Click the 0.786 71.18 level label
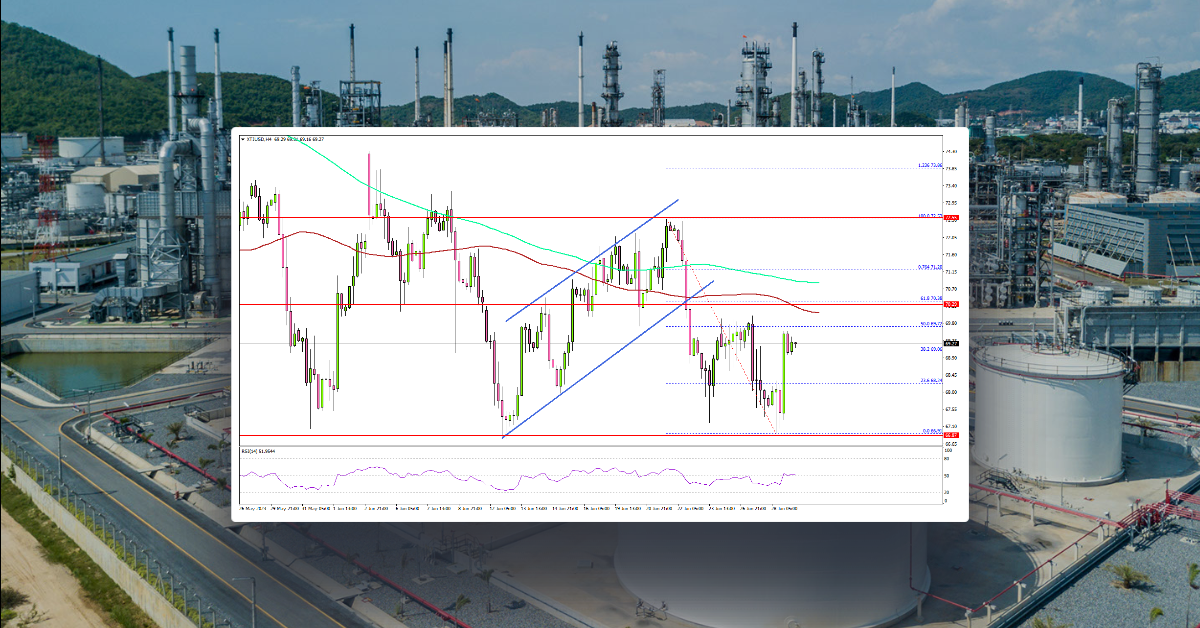The width and height of the screenshot is (1200, 628). pyautogui.click(x=930, y=267)
